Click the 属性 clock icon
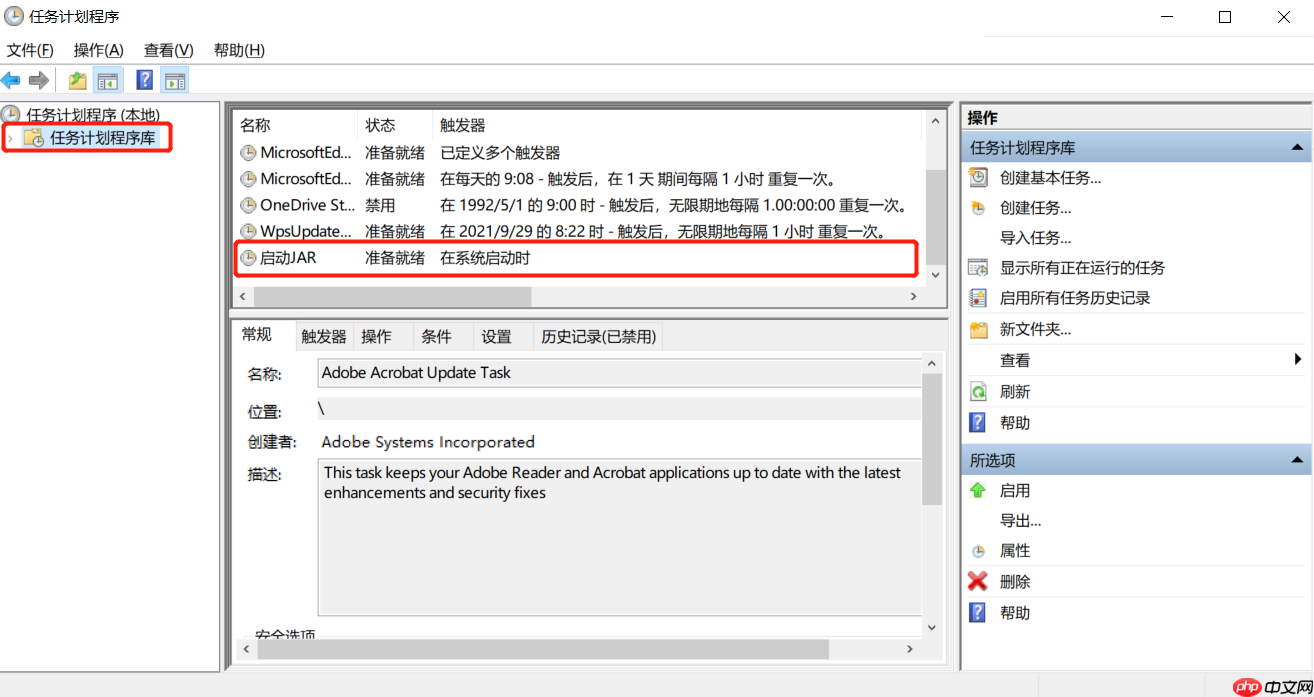This screenshot has width=1314, height=697. 979,551
